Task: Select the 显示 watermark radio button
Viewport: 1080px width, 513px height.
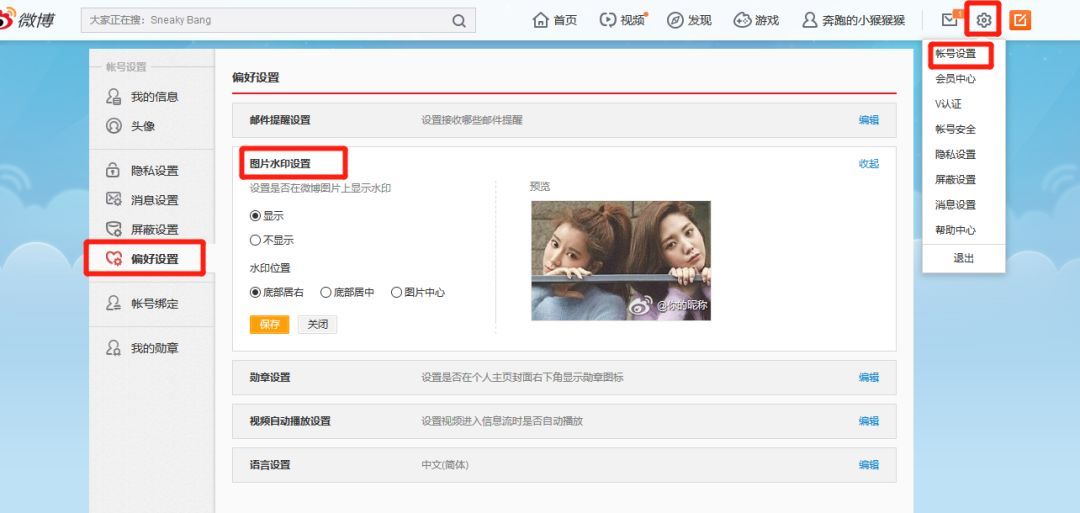Action: click(255, 215)
